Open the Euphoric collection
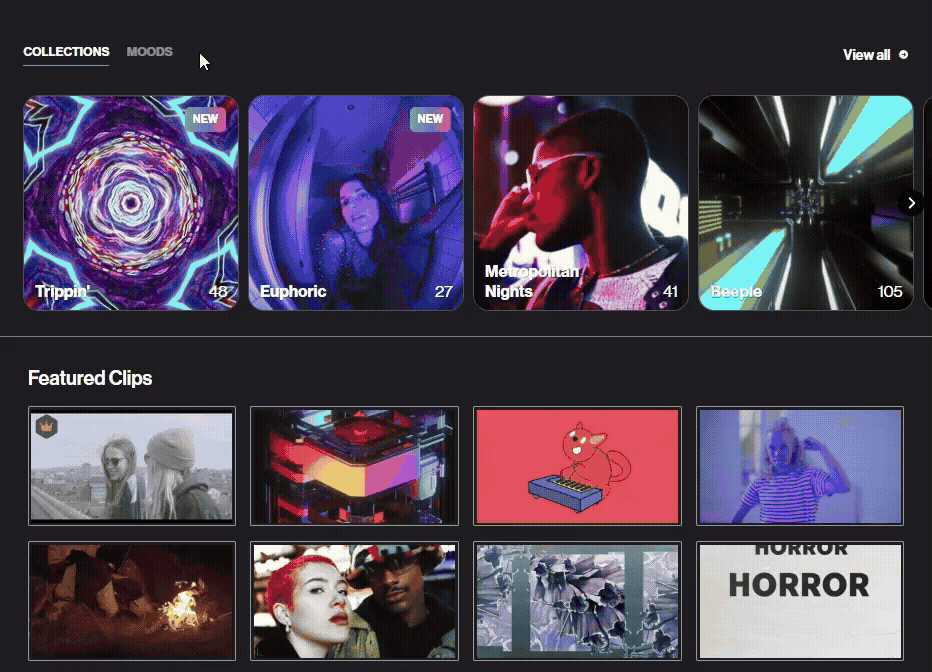This screenshot has width=932, height=672. coord(356,203)
